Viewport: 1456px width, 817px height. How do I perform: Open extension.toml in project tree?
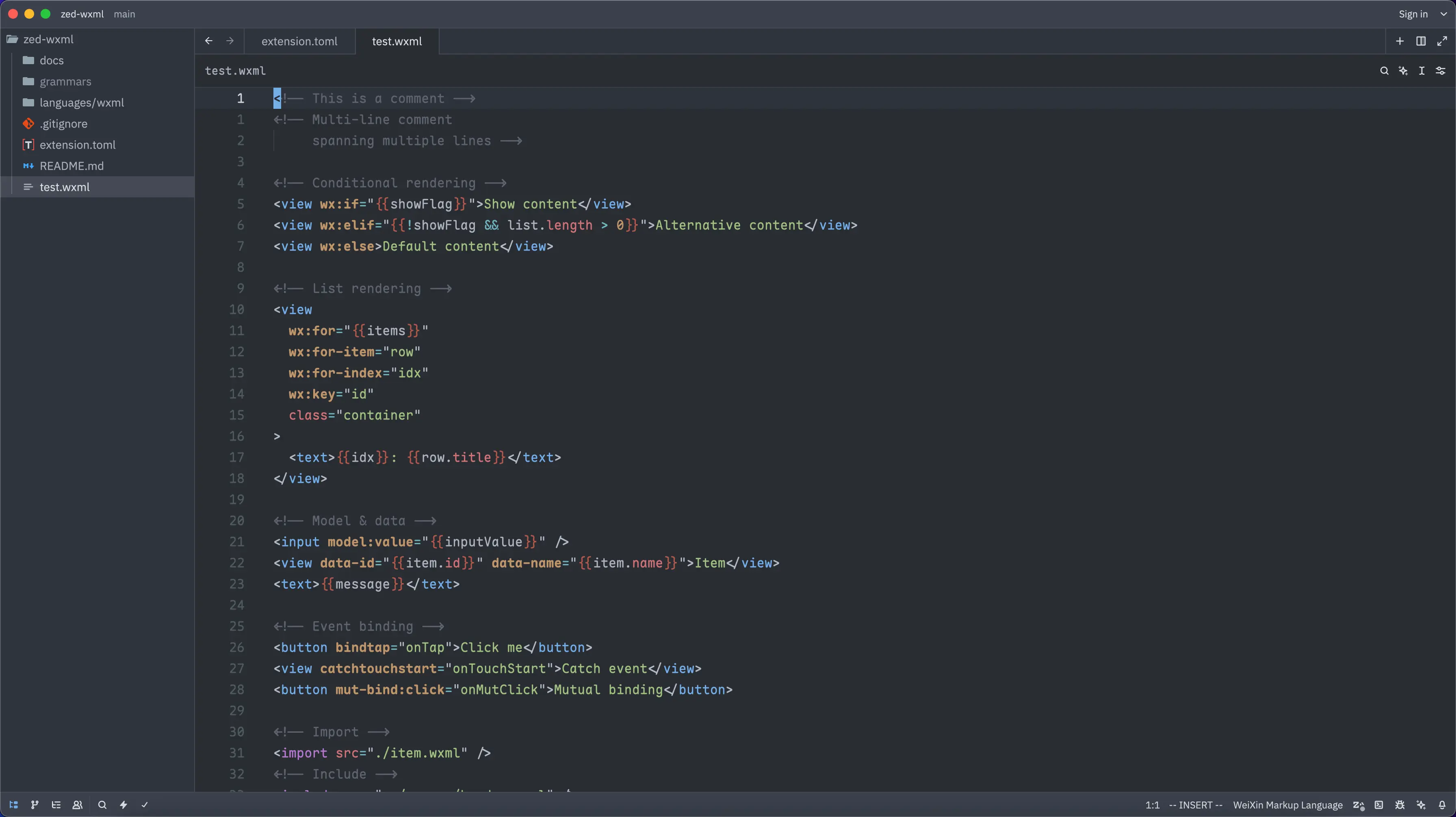click(x=97, y=145)
